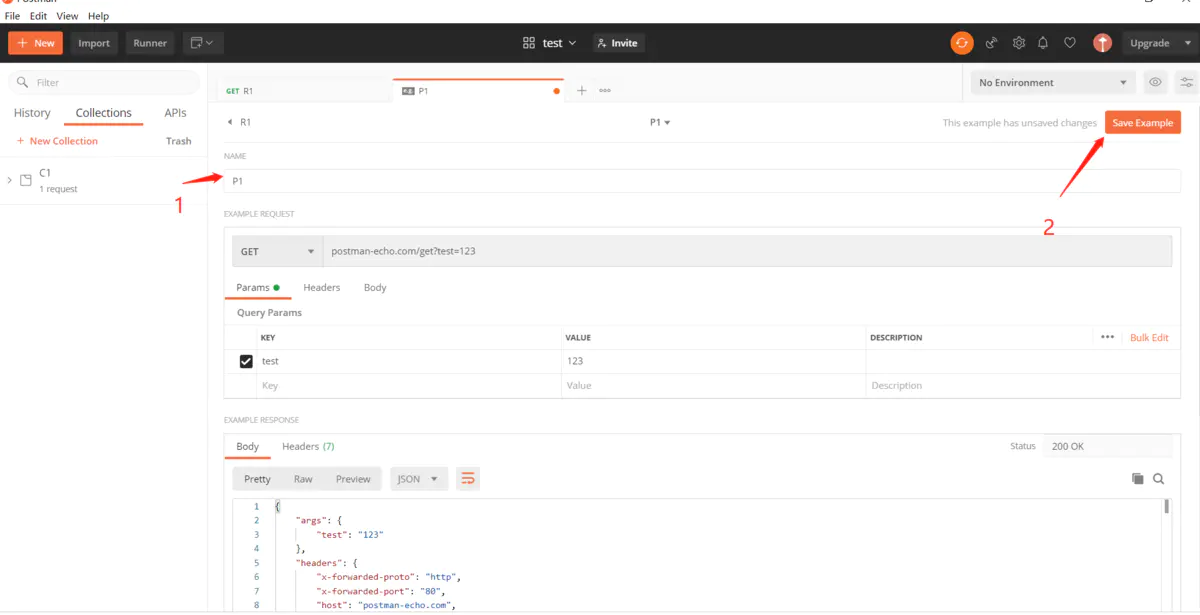The width and height of the screenshot is (1200, 615).
Task: Click the C1 collection folder icon
Action: pyautogui.click(x=26, y=180)
